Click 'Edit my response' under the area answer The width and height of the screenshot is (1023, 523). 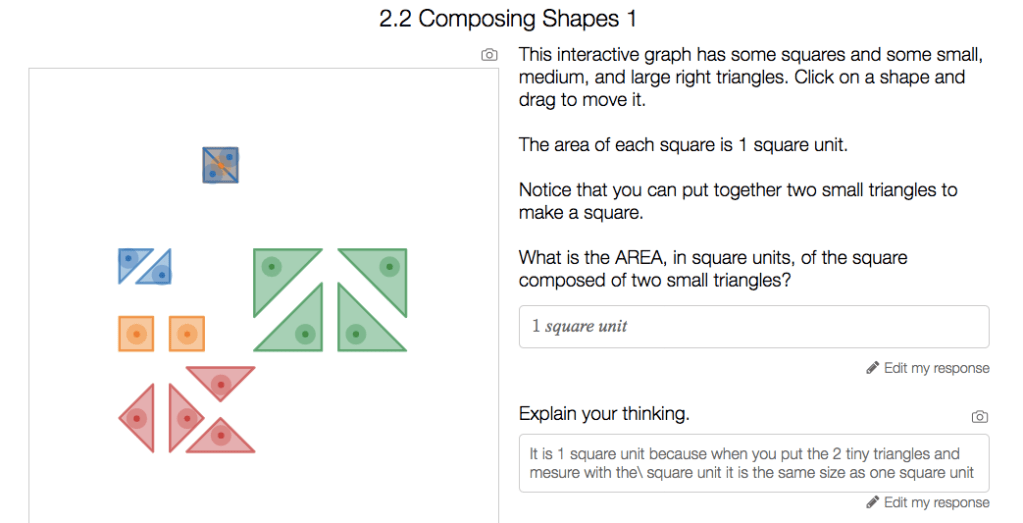[936, 368]
